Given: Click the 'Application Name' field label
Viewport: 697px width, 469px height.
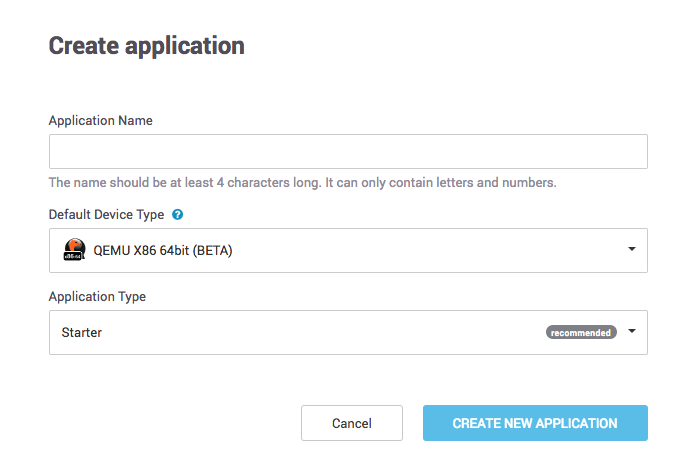Looking at the screenshot, I should coord(100,120).
